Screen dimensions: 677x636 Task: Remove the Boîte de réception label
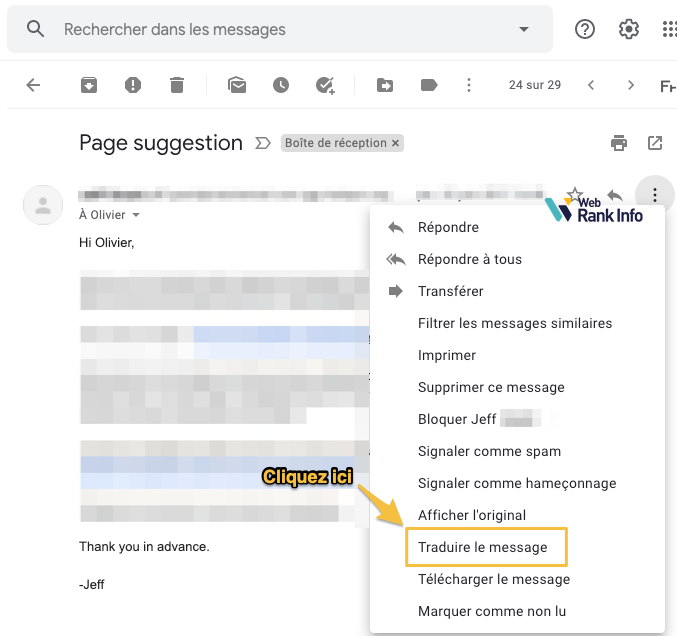396,143
